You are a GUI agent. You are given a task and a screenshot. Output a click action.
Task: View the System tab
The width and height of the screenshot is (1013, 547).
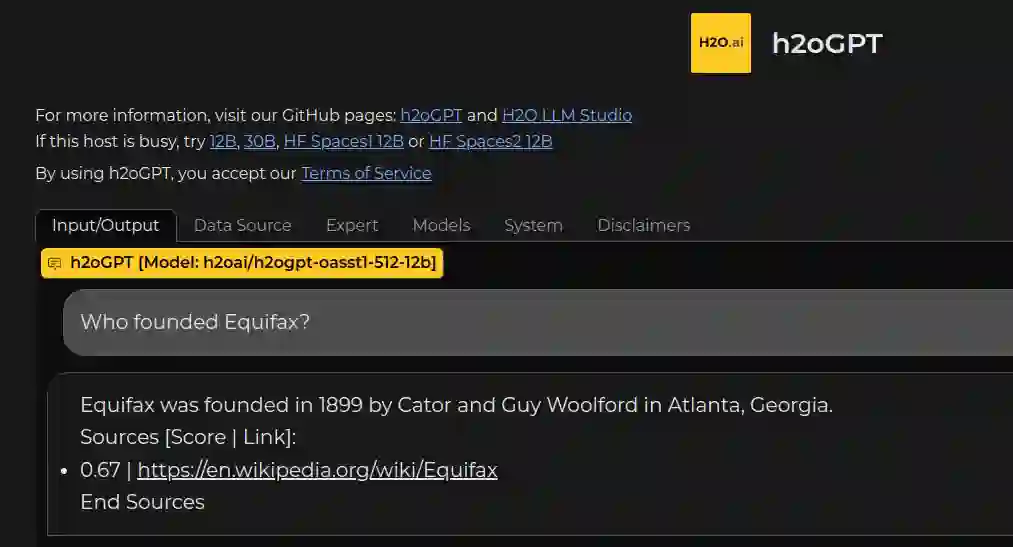pos(533,226)
